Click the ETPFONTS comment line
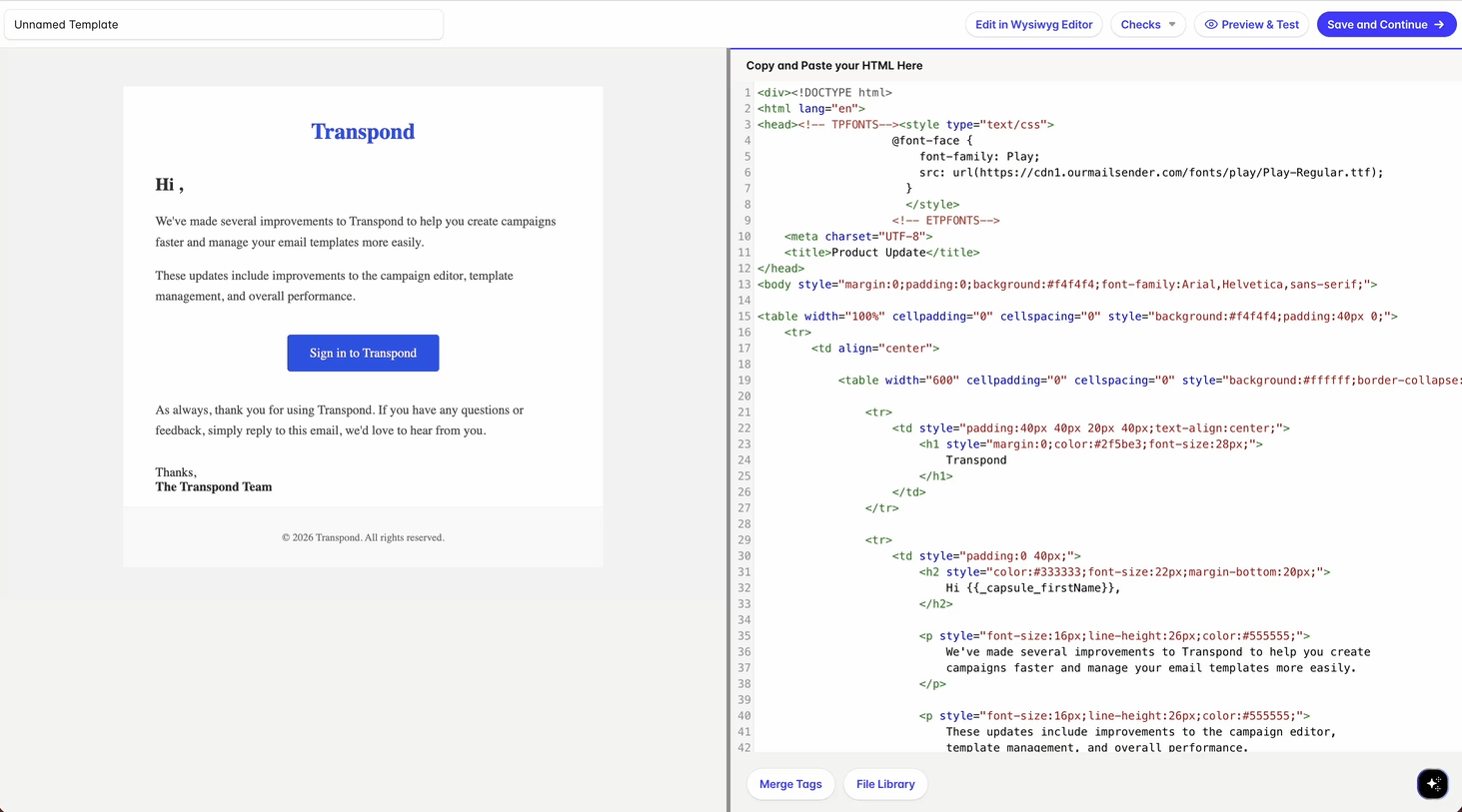 click(945, 221)
